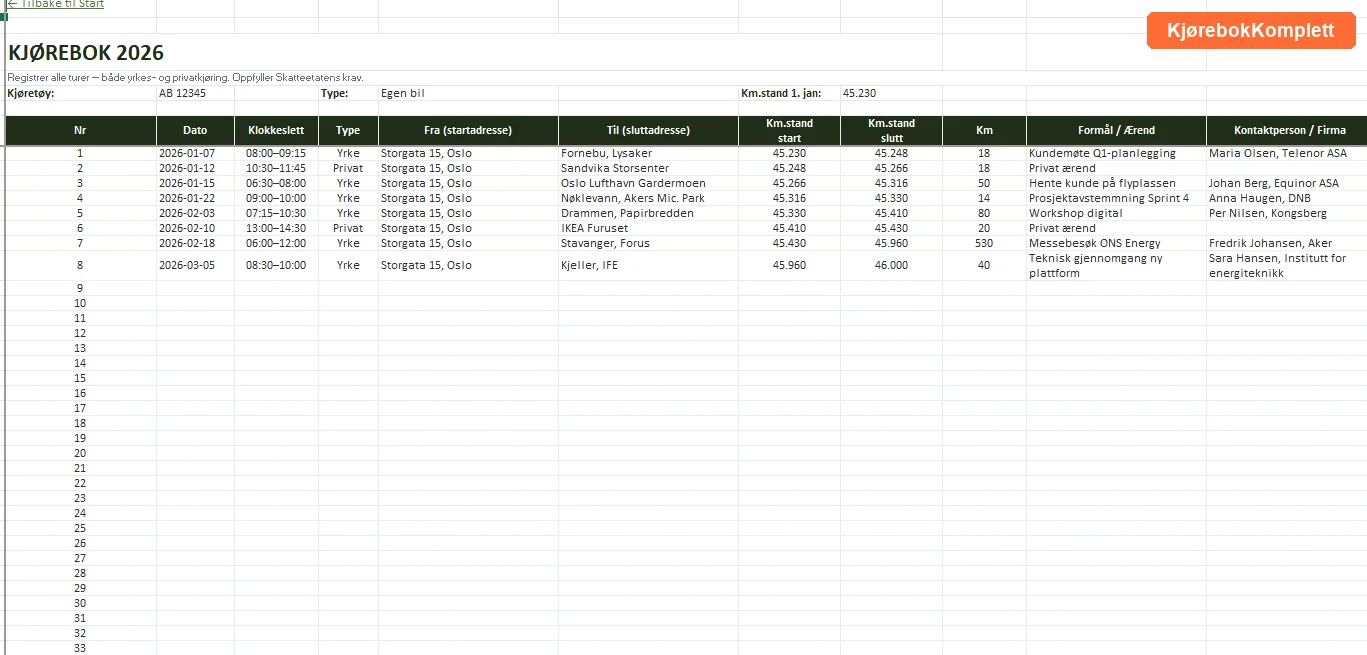The width and height of the screenshot is (1367, 655).
Task: Click the 'Formål / Ærend' column header
Action: pyautogui.click(x=1116, y=130)
